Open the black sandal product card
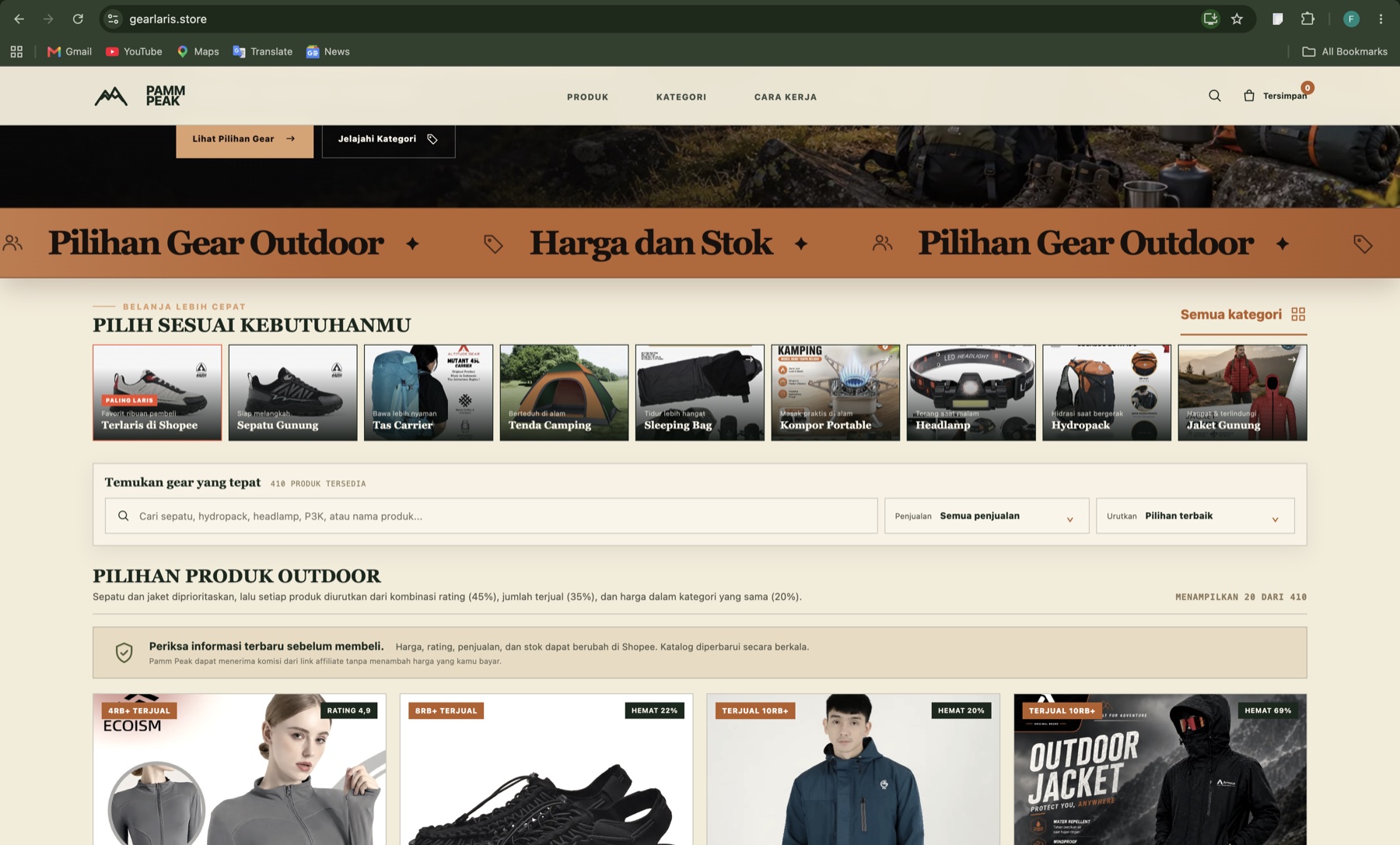The width and height of the screenshot is (1400, 845). pyautogui.click(x=546, y=770)
